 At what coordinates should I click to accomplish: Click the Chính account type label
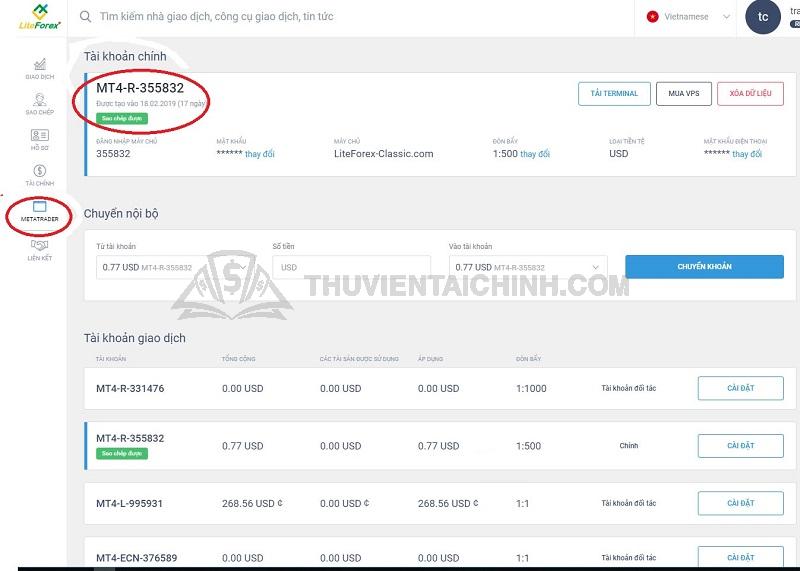pyautogui.click(x=629, y=445)
